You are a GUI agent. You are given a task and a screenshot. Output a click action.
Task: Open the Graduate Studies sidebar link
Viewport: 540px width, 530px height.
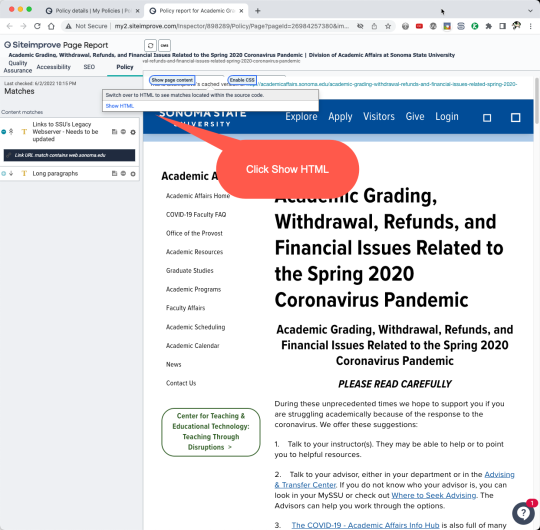190,271
